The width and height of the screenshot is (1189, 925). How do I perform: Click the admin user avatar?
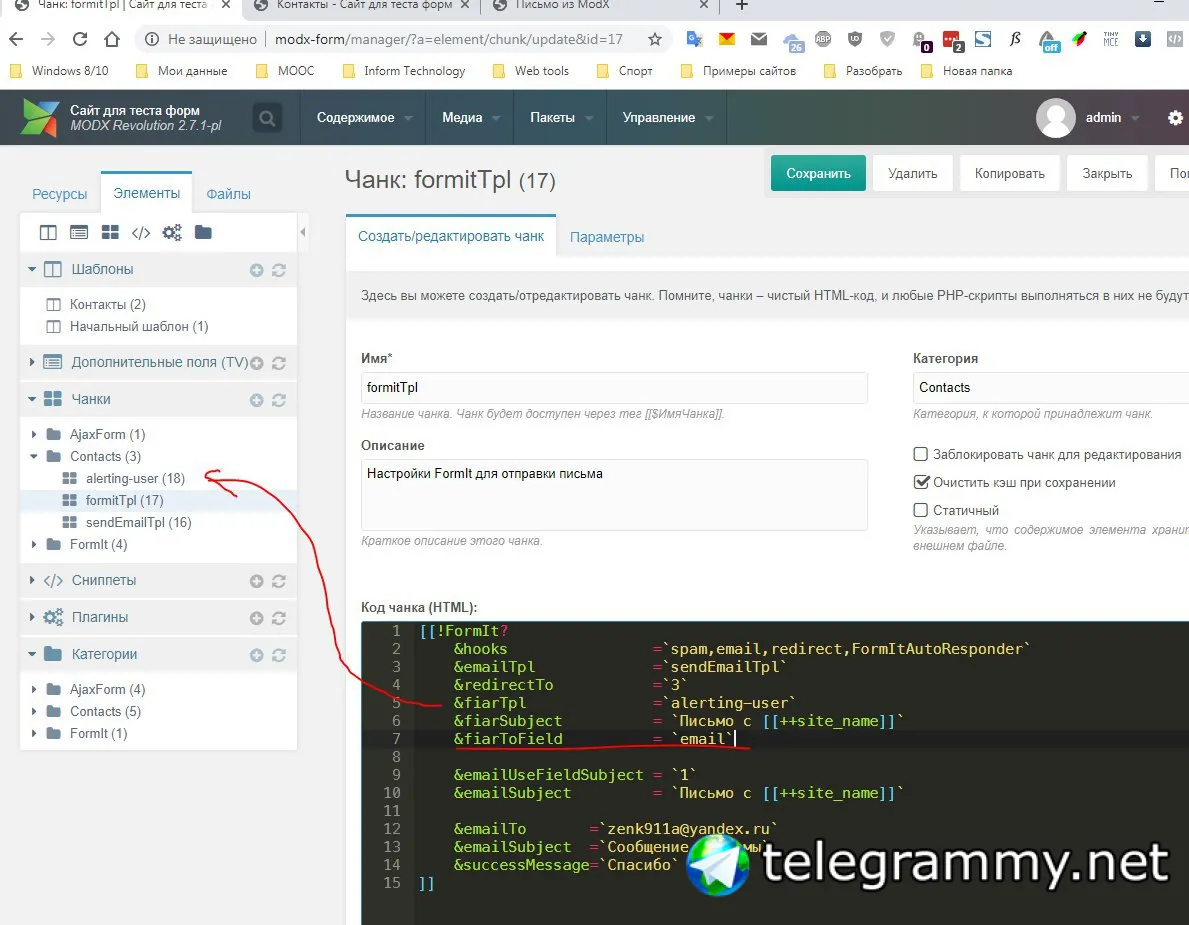pyautogui.click(x=1056, y=118)
